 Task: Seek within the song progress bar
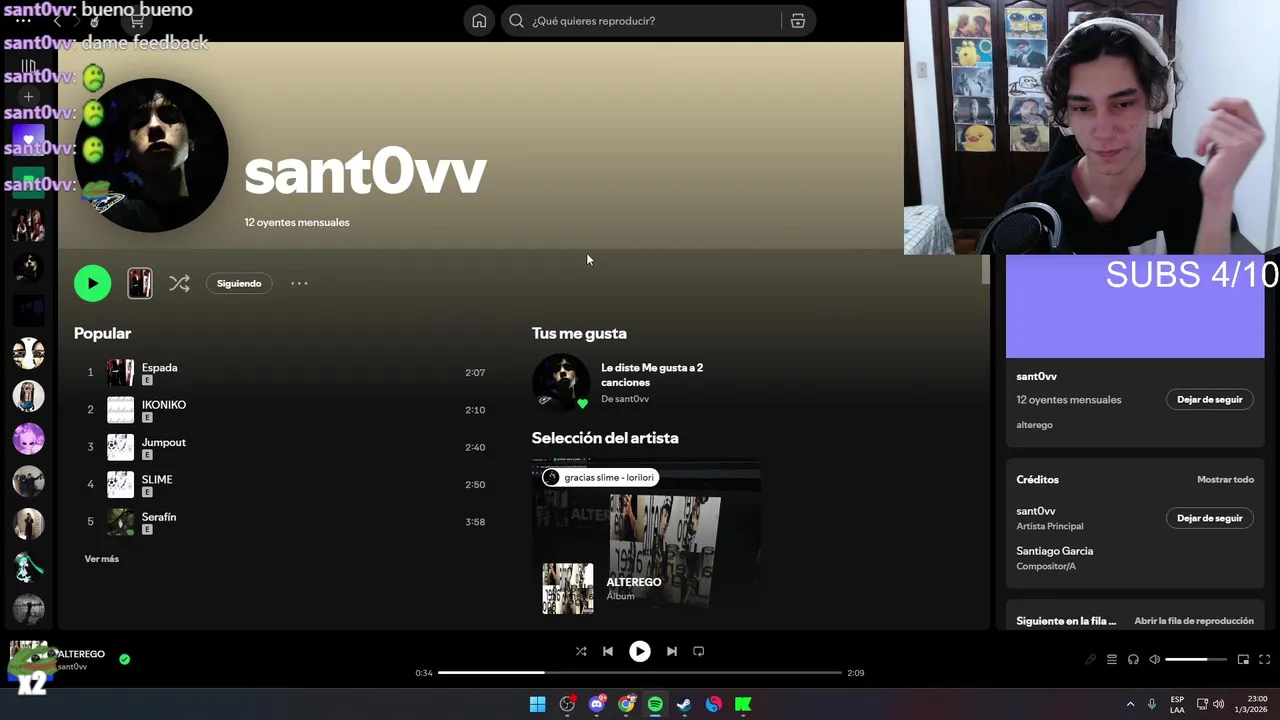(640, 673)
